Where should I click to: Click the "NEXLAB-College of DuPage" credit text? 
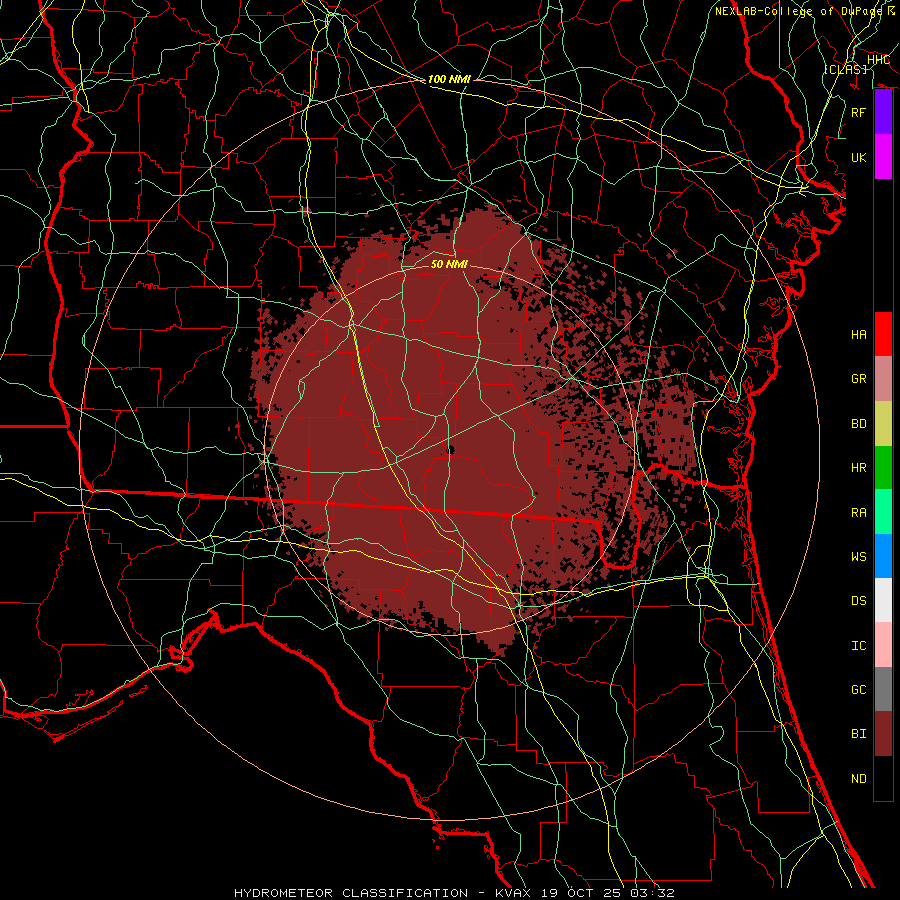tap(798, 11)
